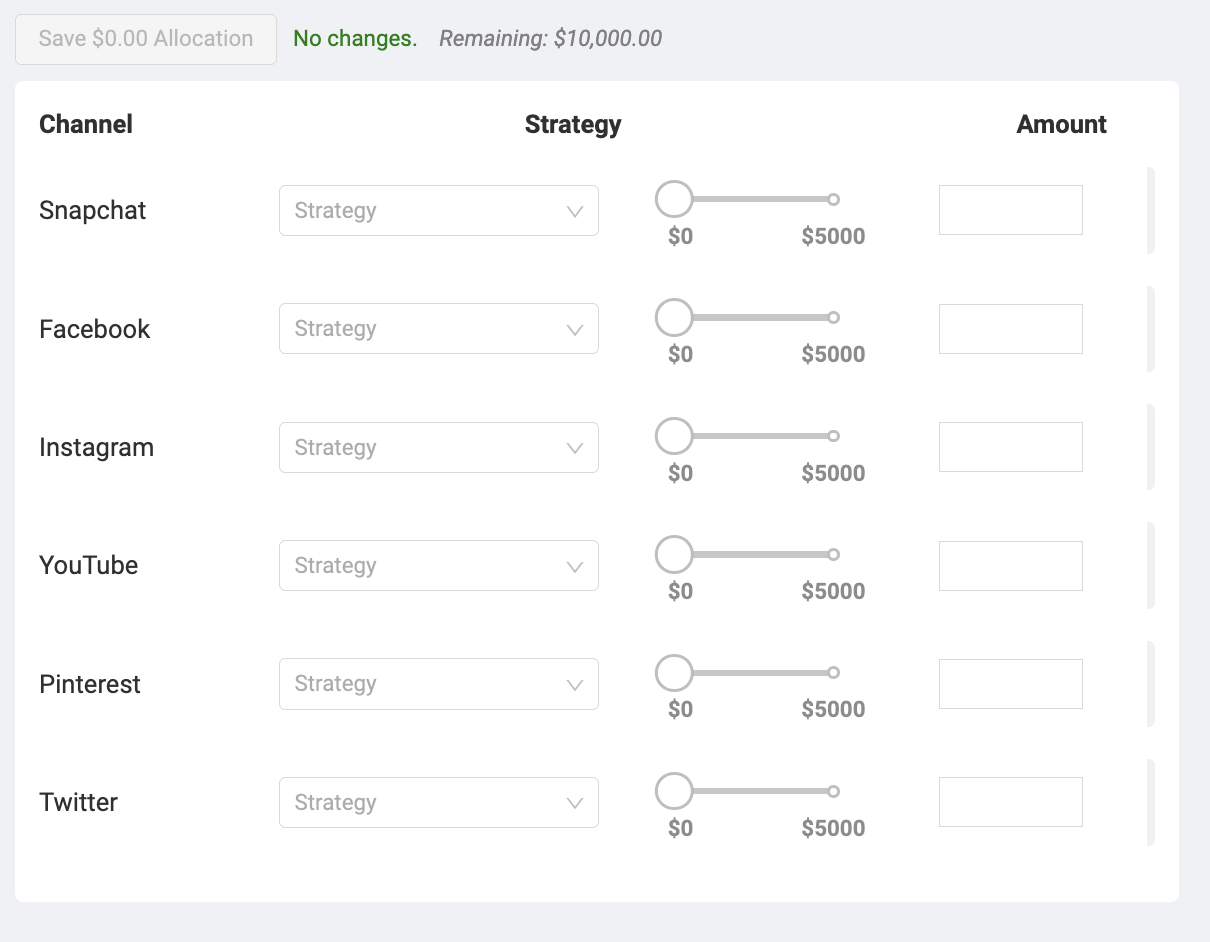Expand the YouTube strategy selector

coord(438,566)
